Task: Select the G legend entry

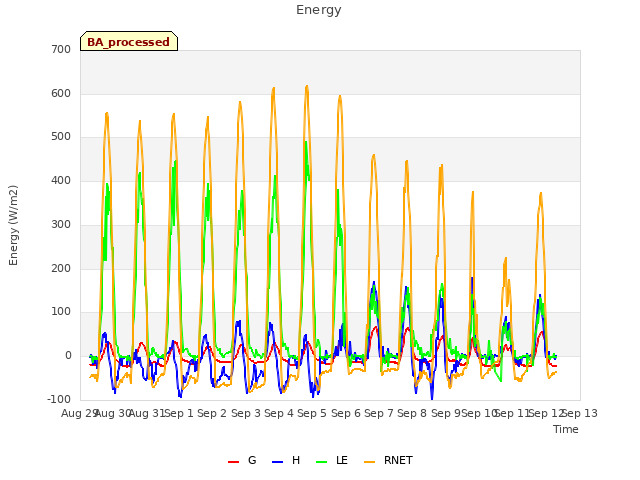Action: [242, 460]
